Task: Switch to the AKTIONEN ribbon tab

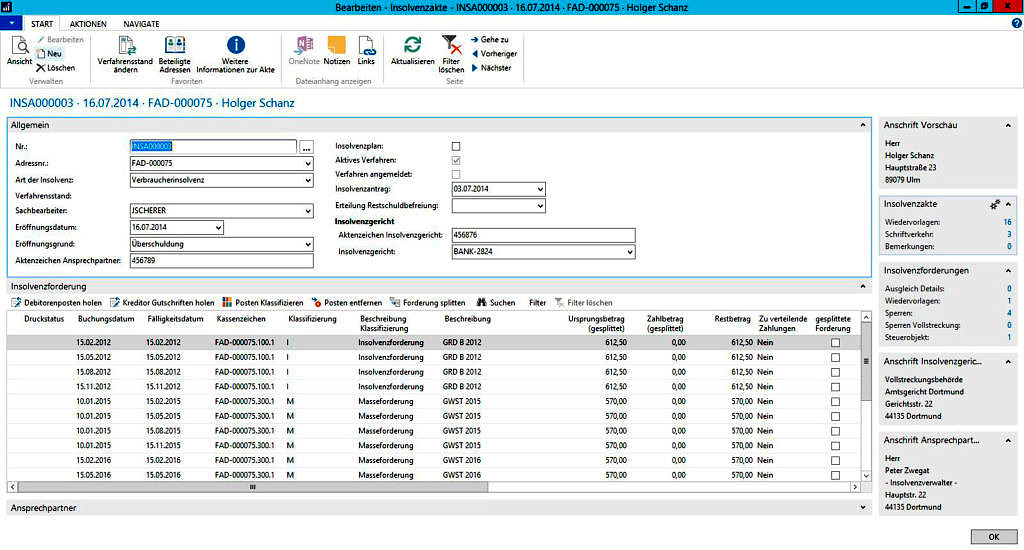Action: pyautogui.click(x=88, y=23)
